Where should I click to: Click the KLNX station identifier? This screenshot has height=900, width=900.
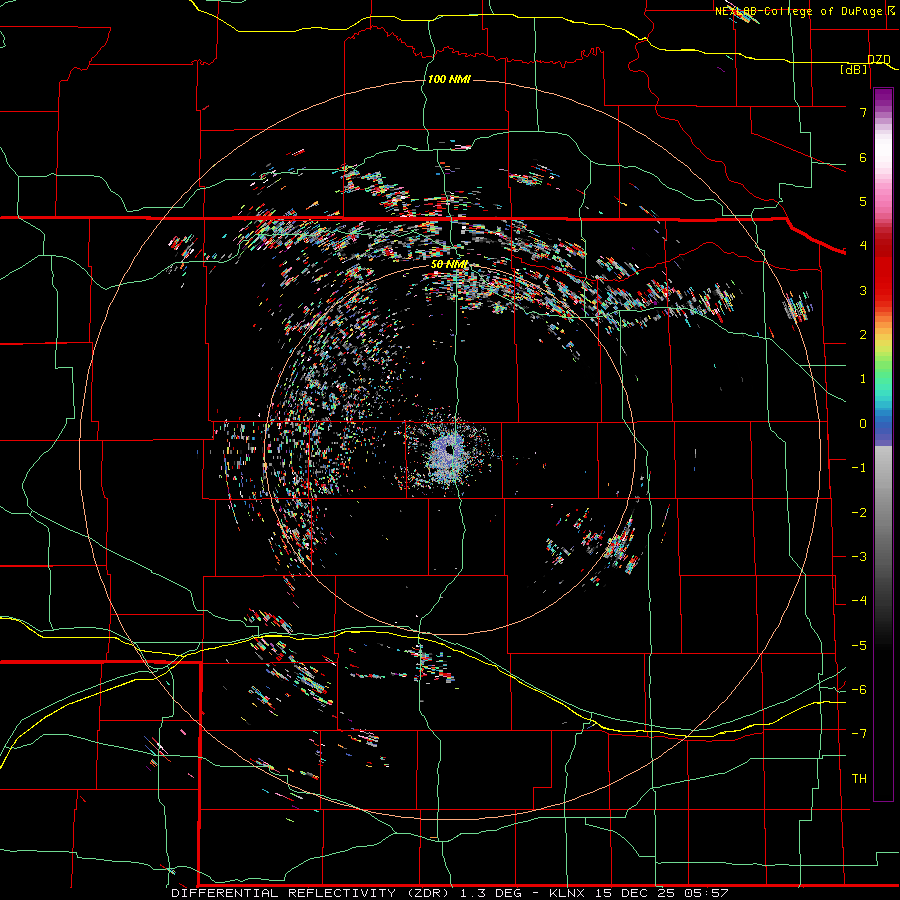pyautogui.click(x=567, y=893)
